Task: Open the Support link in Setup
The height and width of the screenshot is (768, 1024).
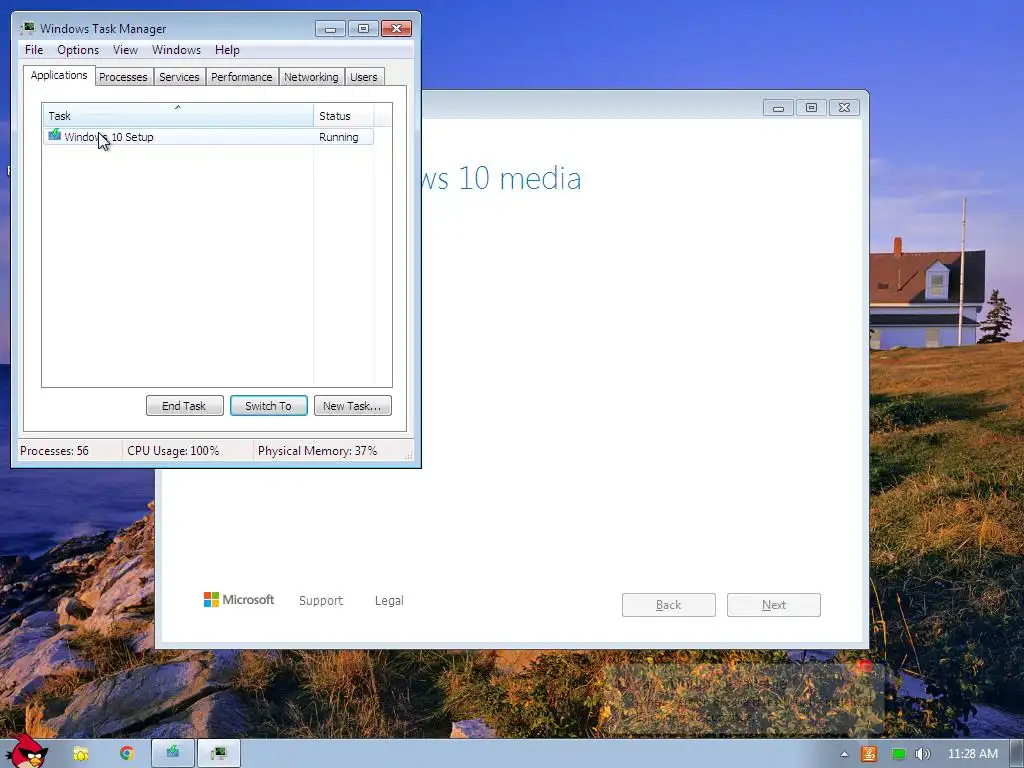Action: [x=321, y=600]
